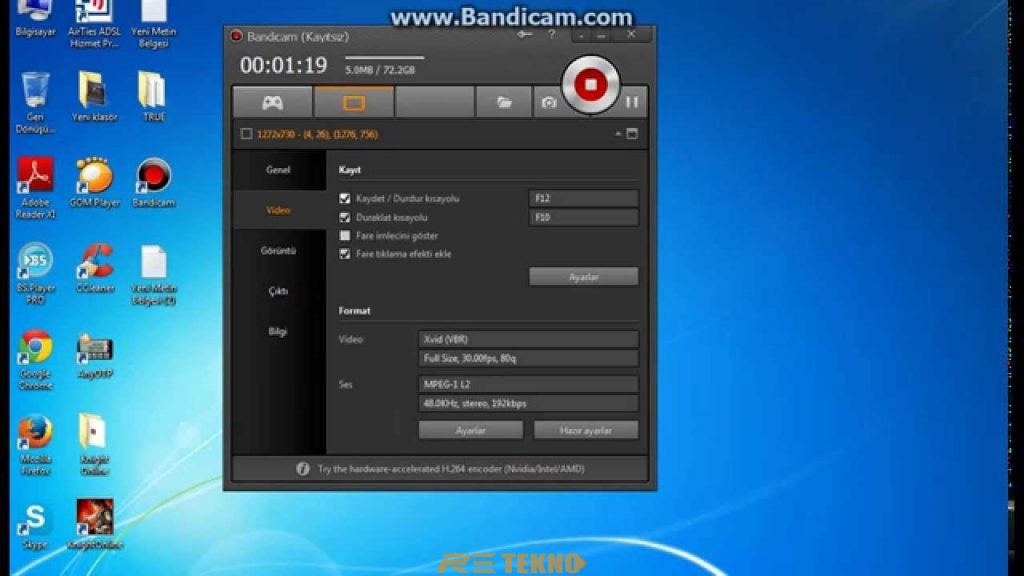Screen dimensions: 1024x576
Task: Collapse the panel with the small up arrow
Action: pyautogui.click(x=618, y=134)
